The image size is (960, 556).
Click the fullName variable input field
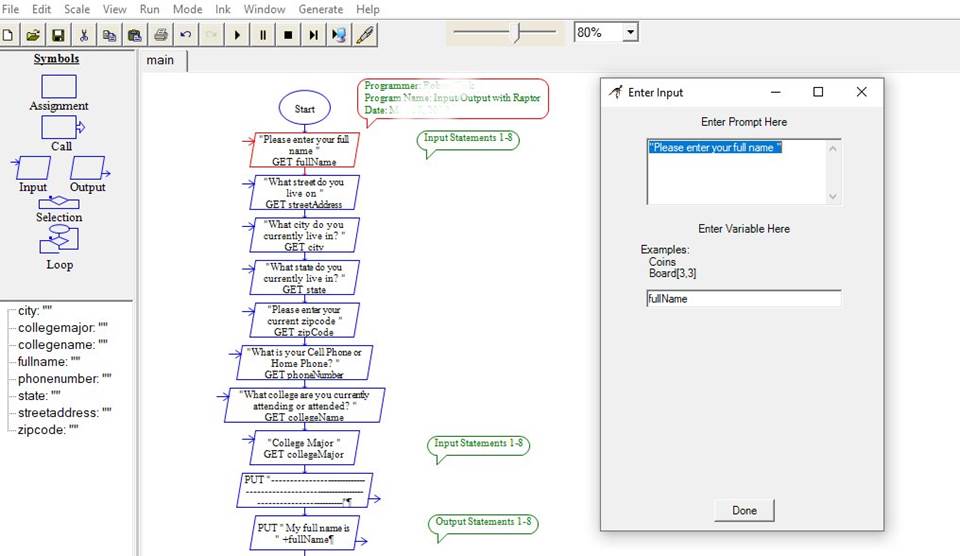click(x=744, y=298)
